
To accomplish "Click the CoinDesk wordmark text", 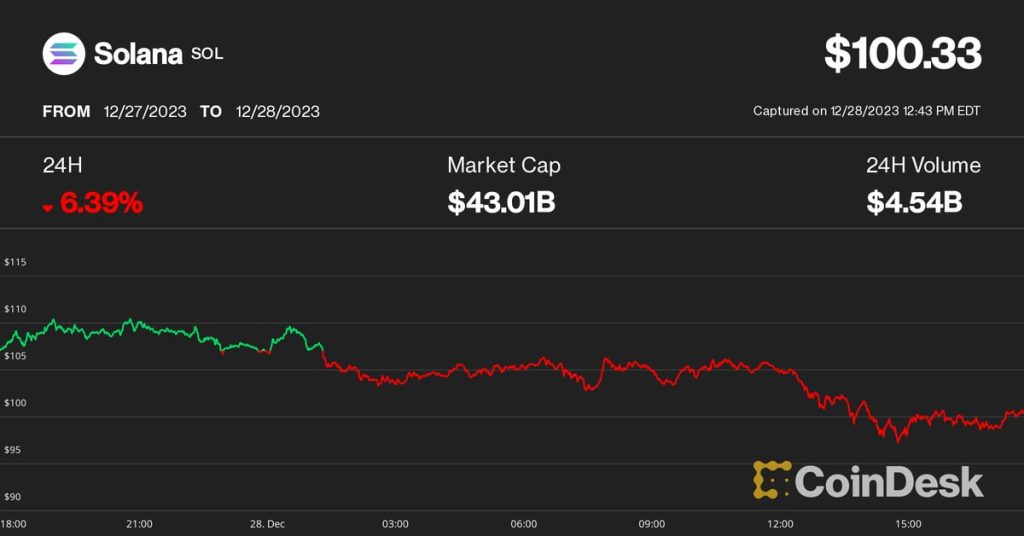I will [x=889, y=482].
